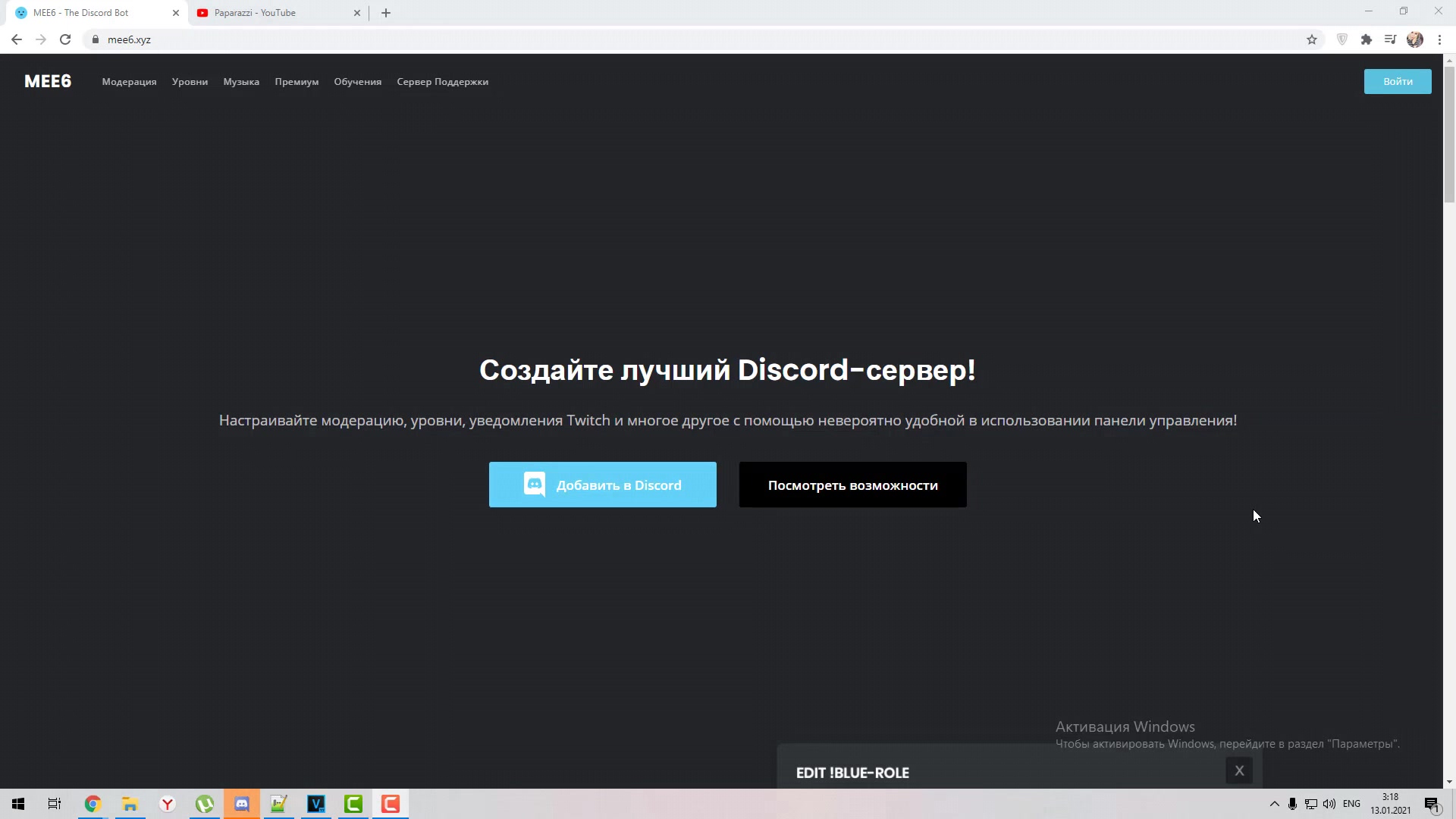Go forward in browser history
The height and width of the screenshot is (819, 1456).
41,39
